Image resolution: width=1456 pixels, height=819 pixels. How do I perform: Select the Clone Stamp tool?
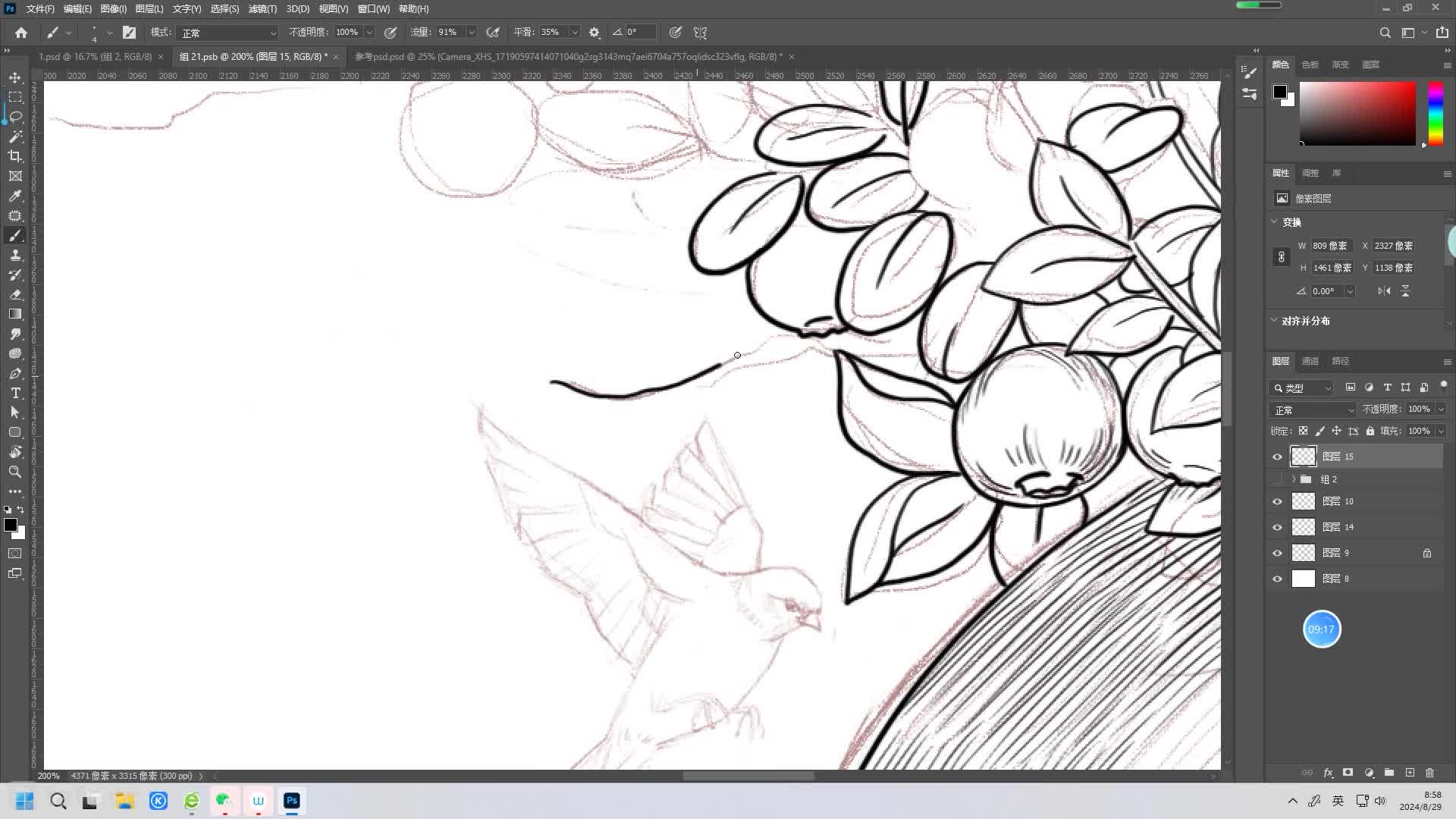coord(15,255)
